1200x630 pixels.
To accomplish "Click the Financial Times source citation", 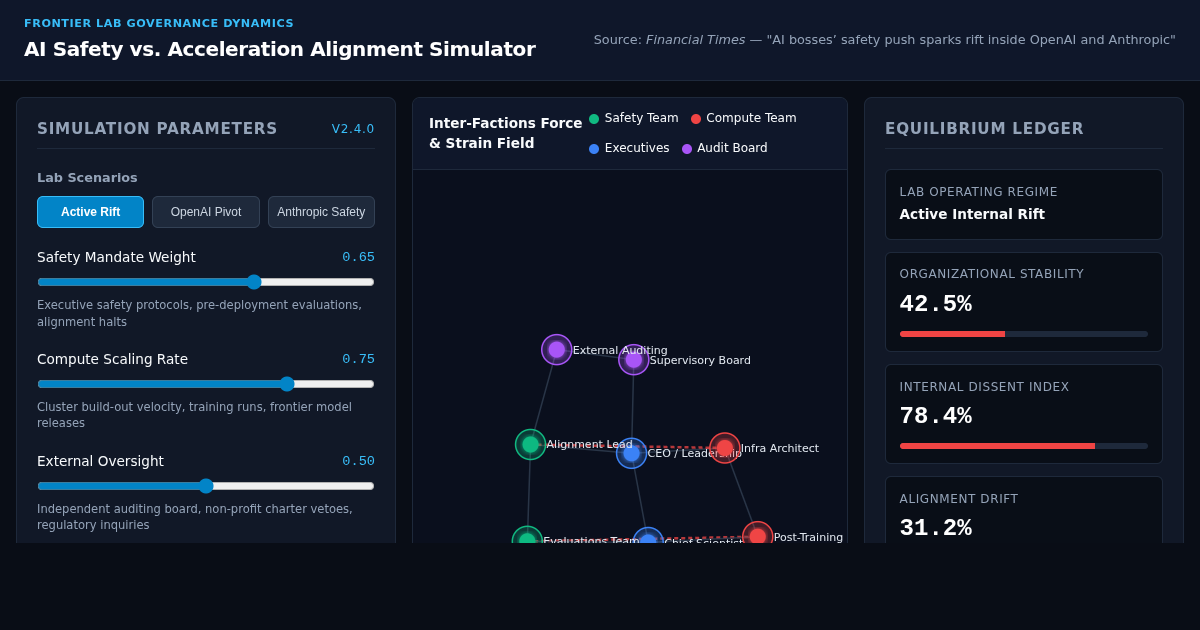I will (x=885, y=40).
